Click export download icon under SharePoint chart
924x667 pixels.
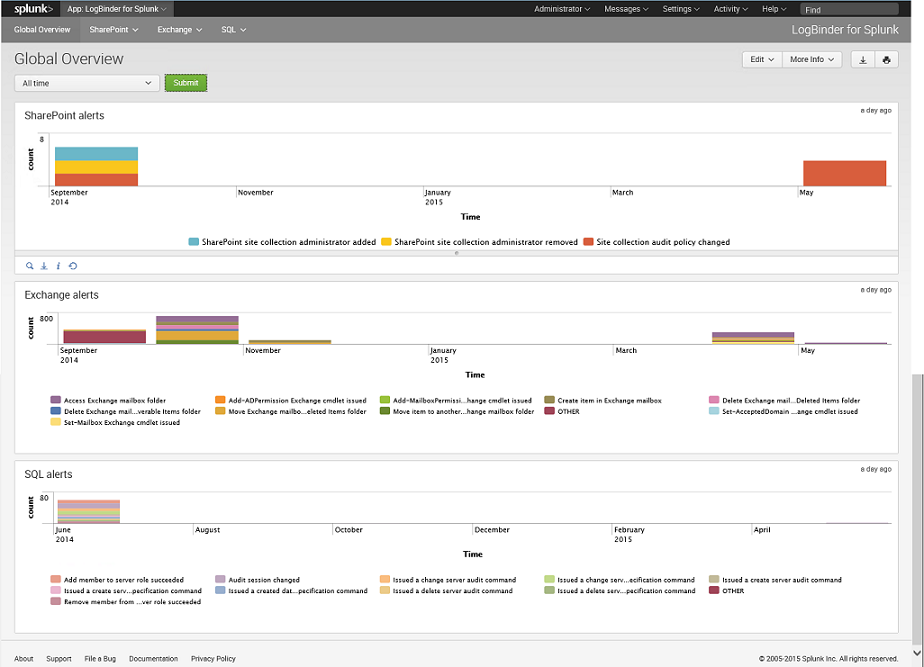(44, 266)
